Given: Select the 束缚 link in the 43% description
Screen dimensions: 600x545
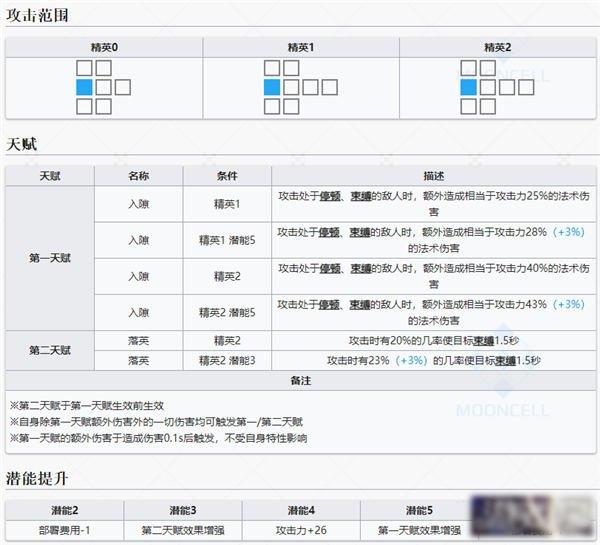Looking at the screenshot, I should pos(360,304).
